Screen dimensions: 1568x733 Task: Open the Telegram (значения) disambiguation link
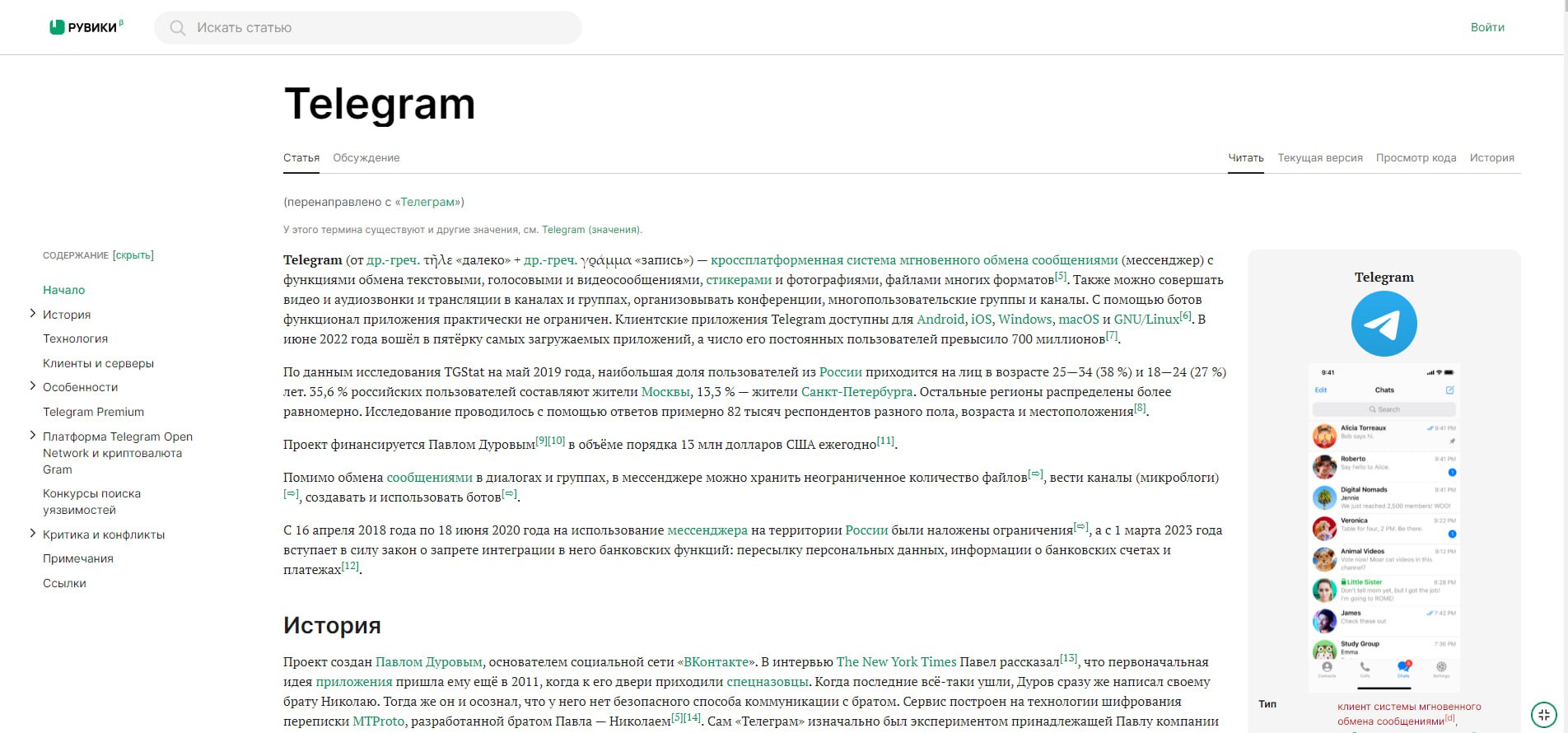(x=590, y=230)
